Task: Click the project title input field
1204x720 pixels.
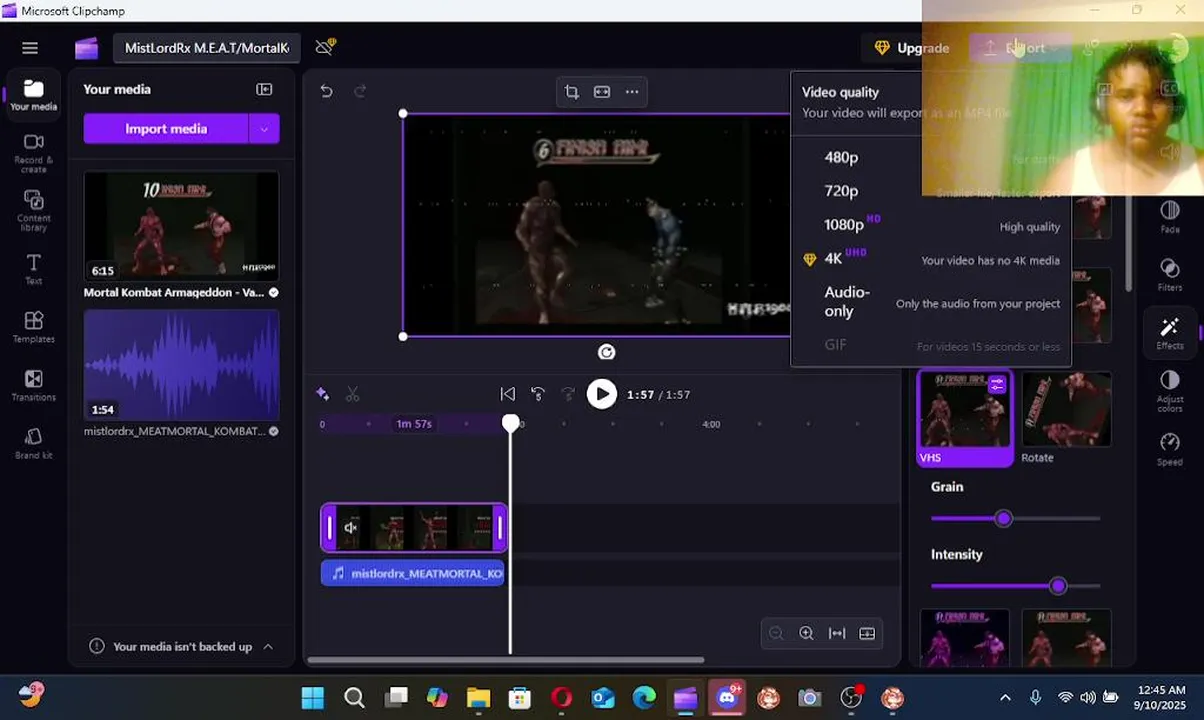Action: tap(207, 48)
